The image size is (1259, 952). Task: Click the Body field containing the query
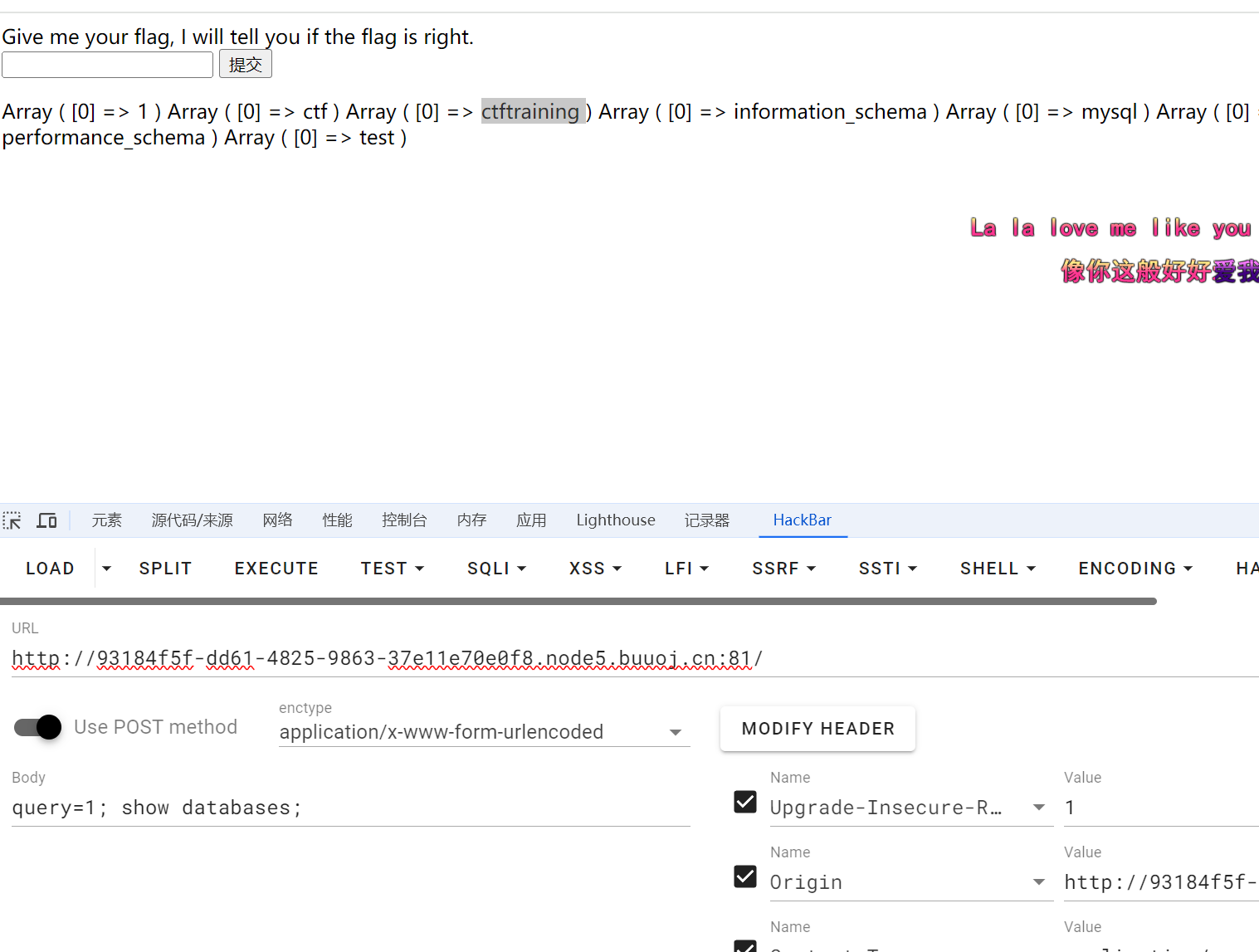350,808
